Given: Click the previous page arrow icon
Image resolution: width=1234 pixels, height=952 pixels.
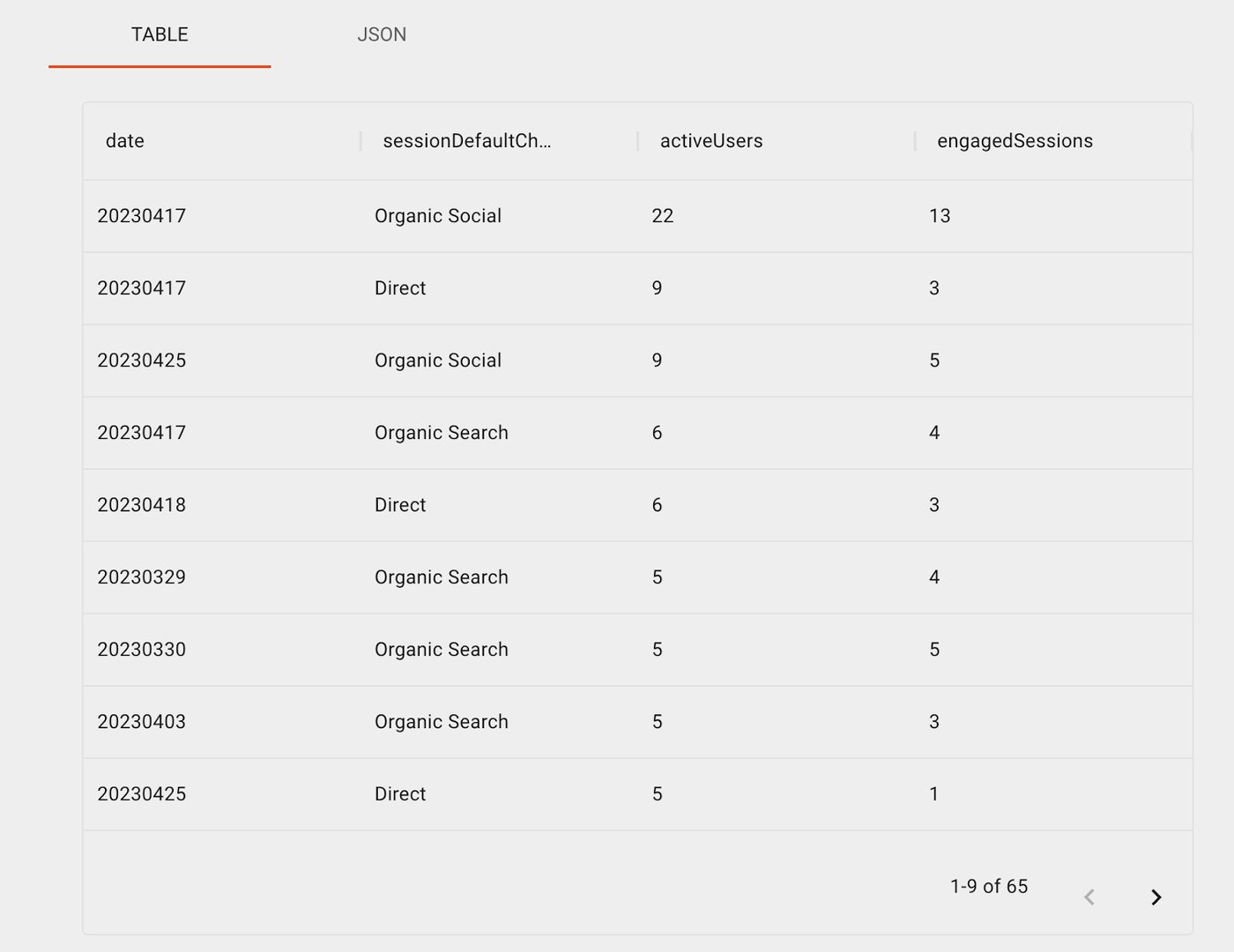Looking at the screenshot, I should coord(1090,897).
